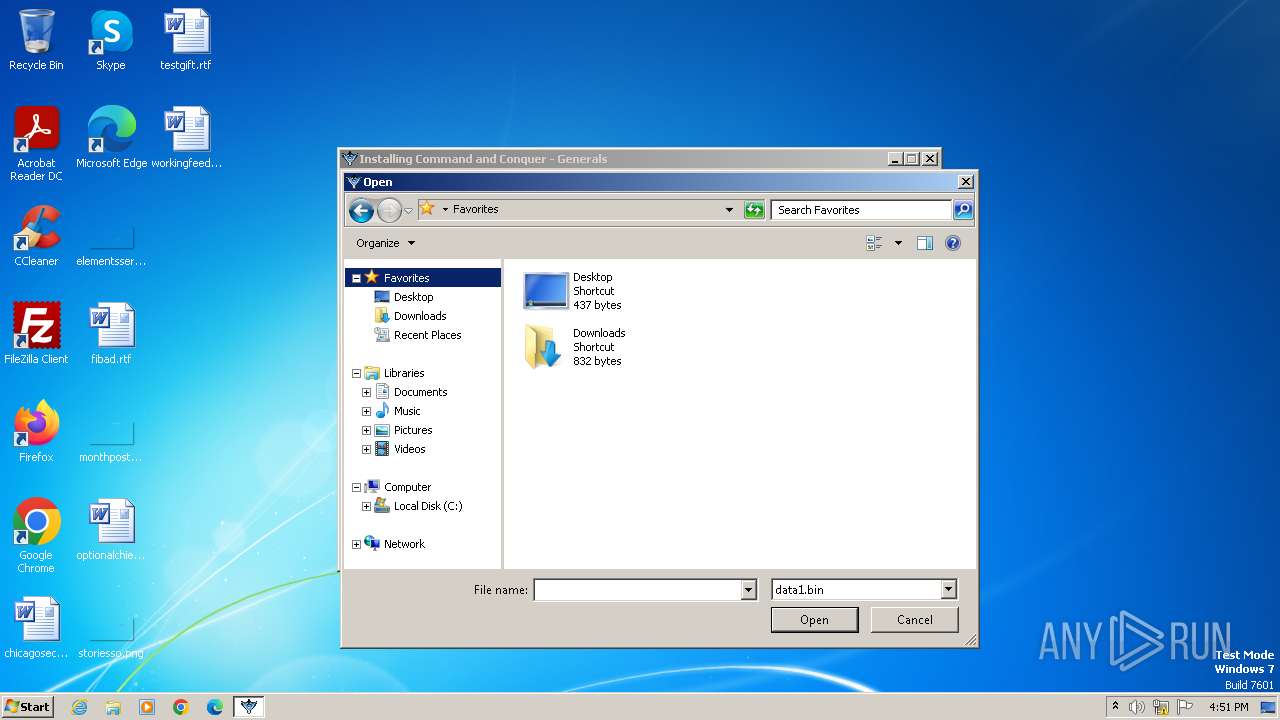Close the Open dialog

pos(965,182)
